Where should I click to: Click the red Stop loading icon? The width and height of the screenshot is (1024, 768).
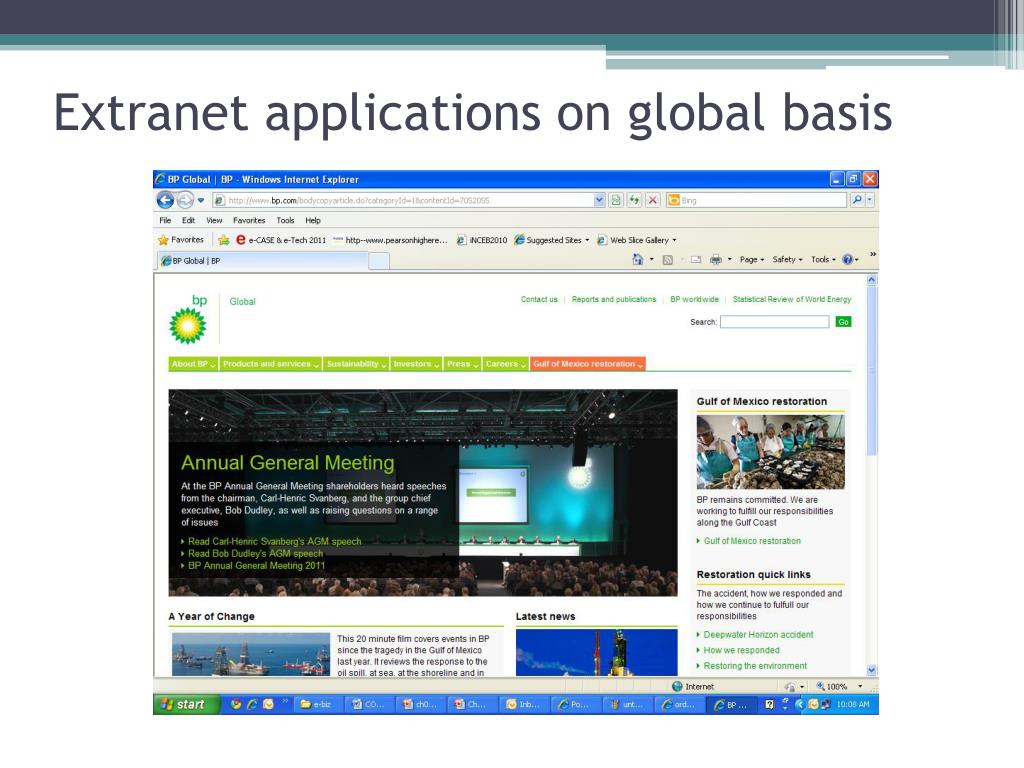[x=652, y=200]
